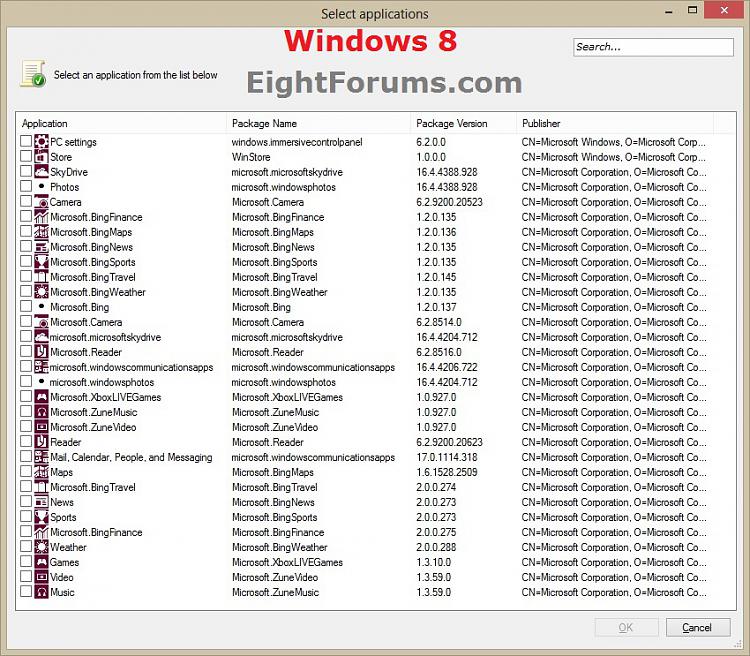Click the Mail, Calendar, People, and Messaging icon

pyautogui.click(x=41, y=457)
